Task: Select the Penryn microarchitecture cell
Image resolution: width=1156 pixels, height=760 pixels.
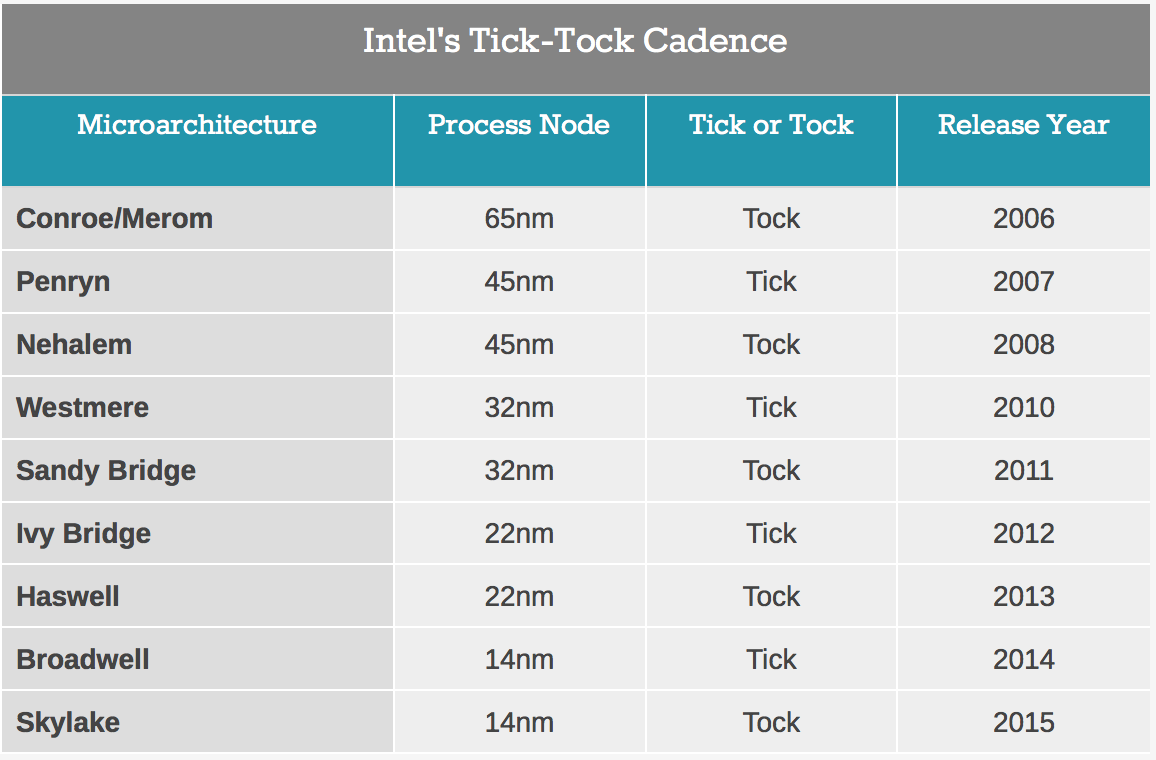Action: click(x=197, y=282)
